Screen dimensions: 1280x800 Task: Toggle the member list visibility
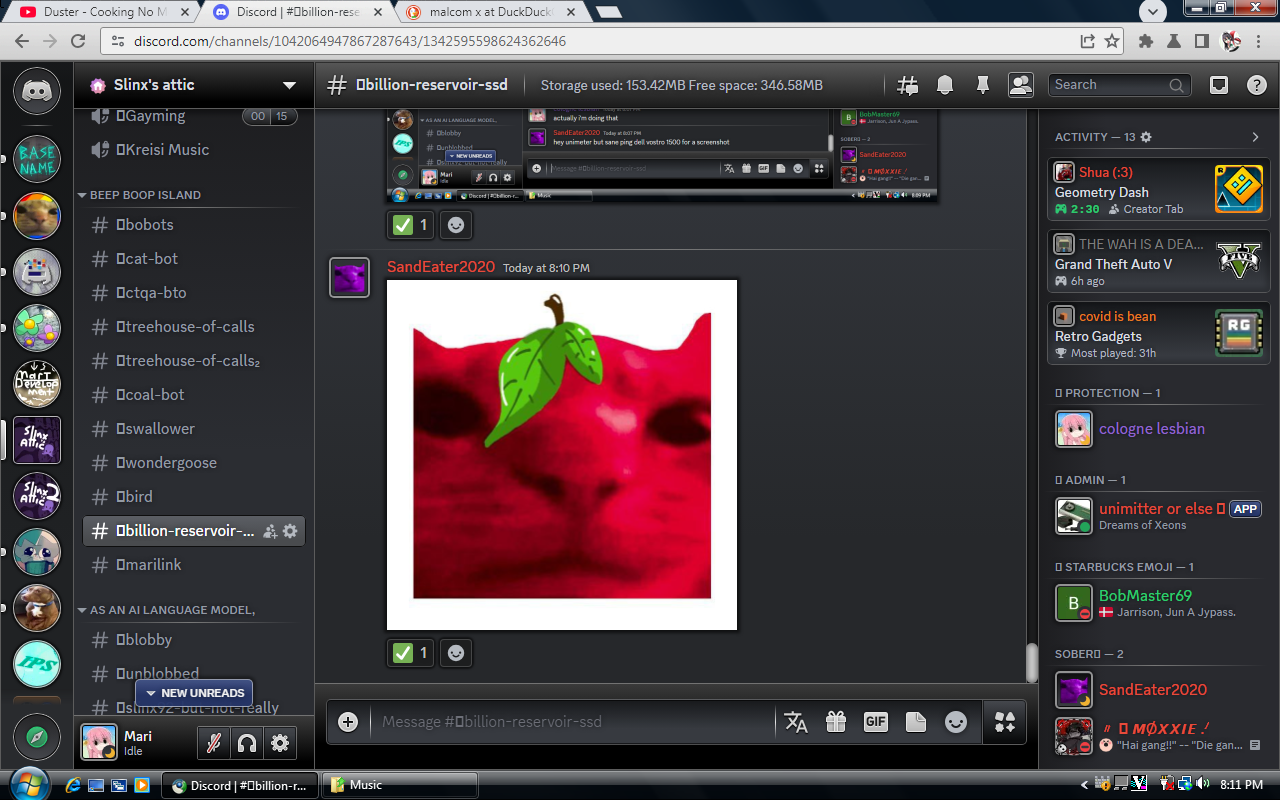coord(1020,85)
